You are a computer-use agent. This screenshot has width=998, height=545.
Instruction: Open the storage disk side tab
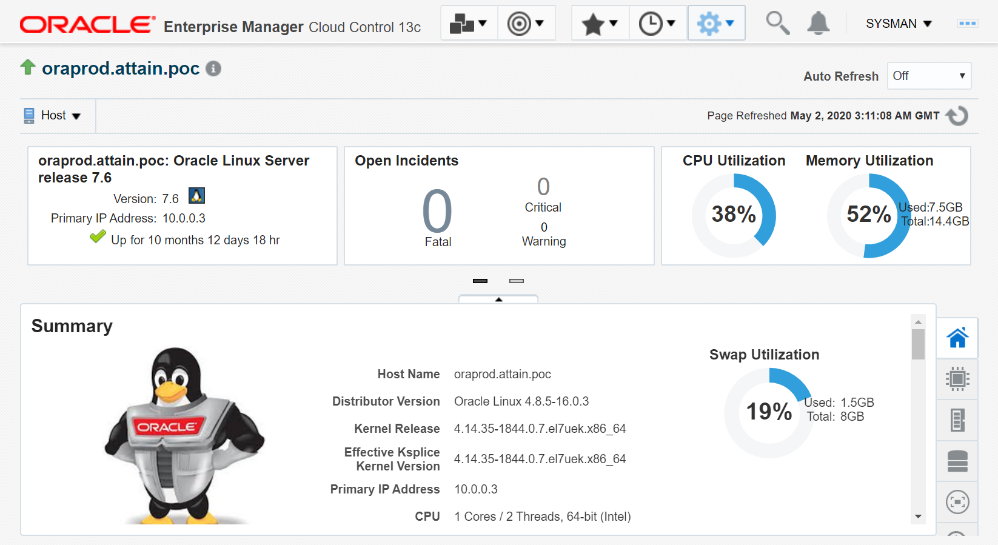click(957, 461)
